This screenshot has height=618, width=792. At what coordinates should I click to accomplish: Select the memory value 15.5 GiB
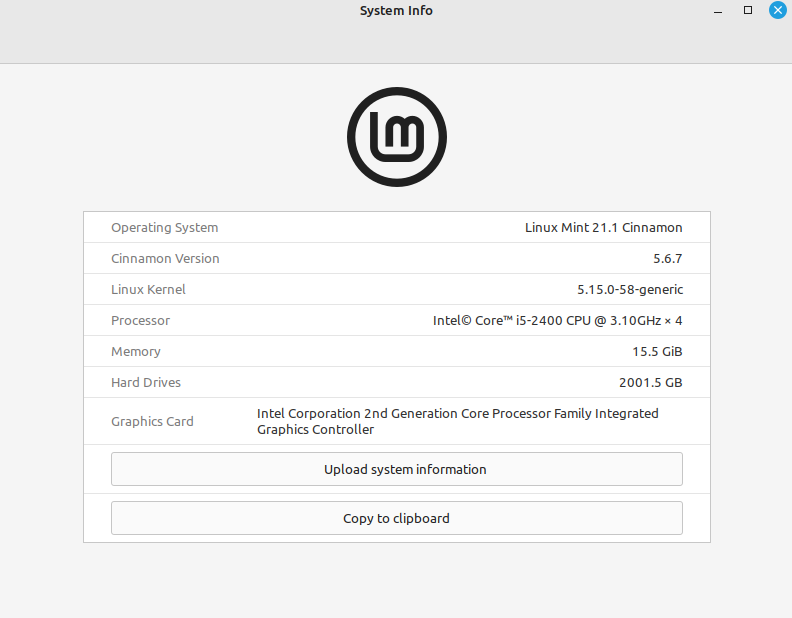coord(657,351)
